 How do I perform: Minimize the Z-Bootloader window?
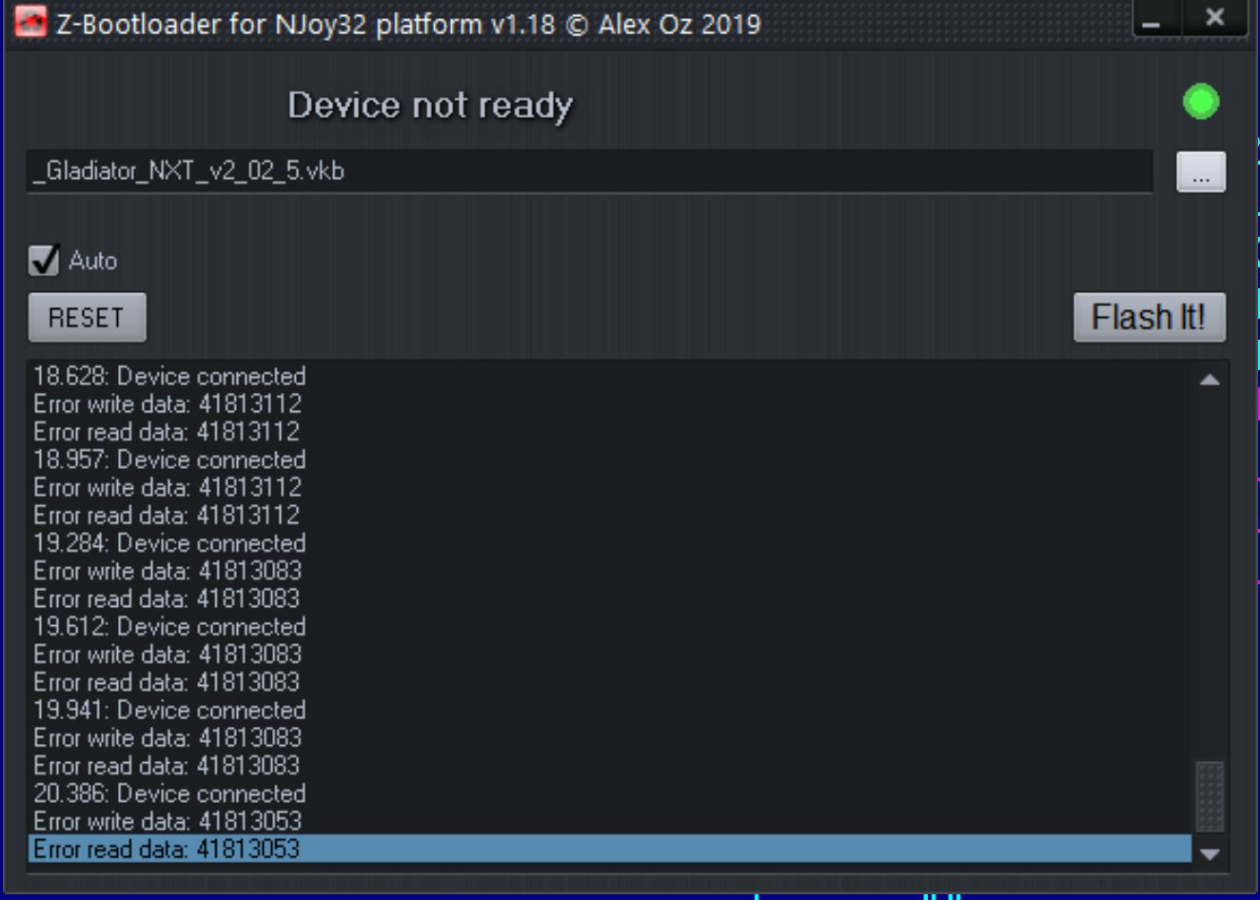click(x=1154, y=18)
